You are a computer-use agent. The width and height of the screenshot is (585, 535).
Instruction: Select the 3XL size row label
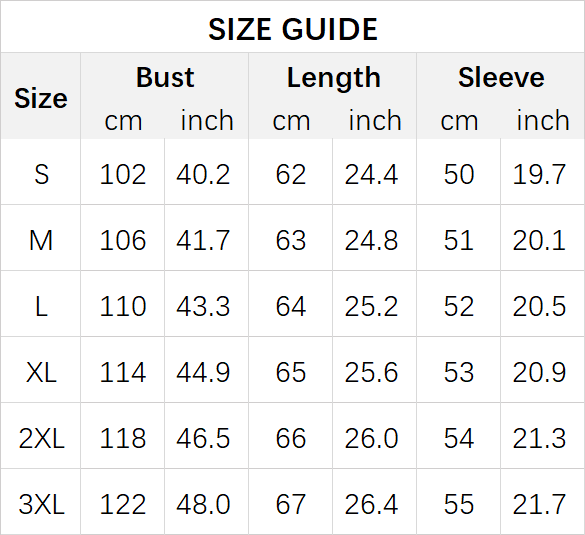41,504
